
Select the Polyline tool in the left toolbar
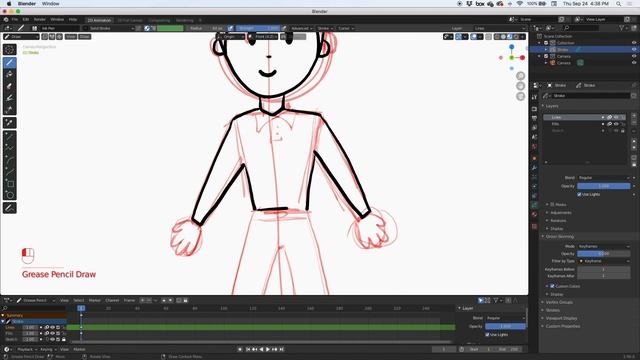(9, 148)
